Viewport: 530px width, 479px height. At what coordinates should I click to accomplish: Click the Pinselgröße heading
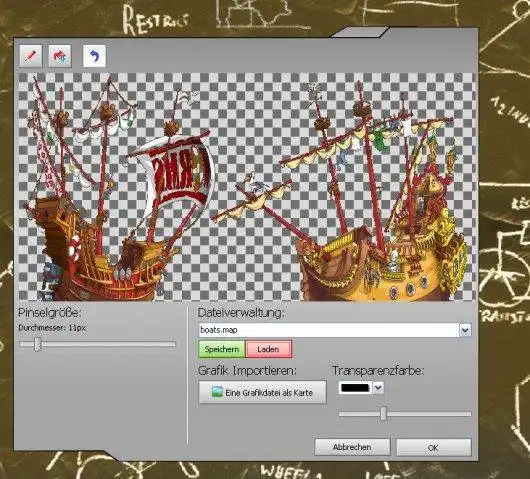50,313
